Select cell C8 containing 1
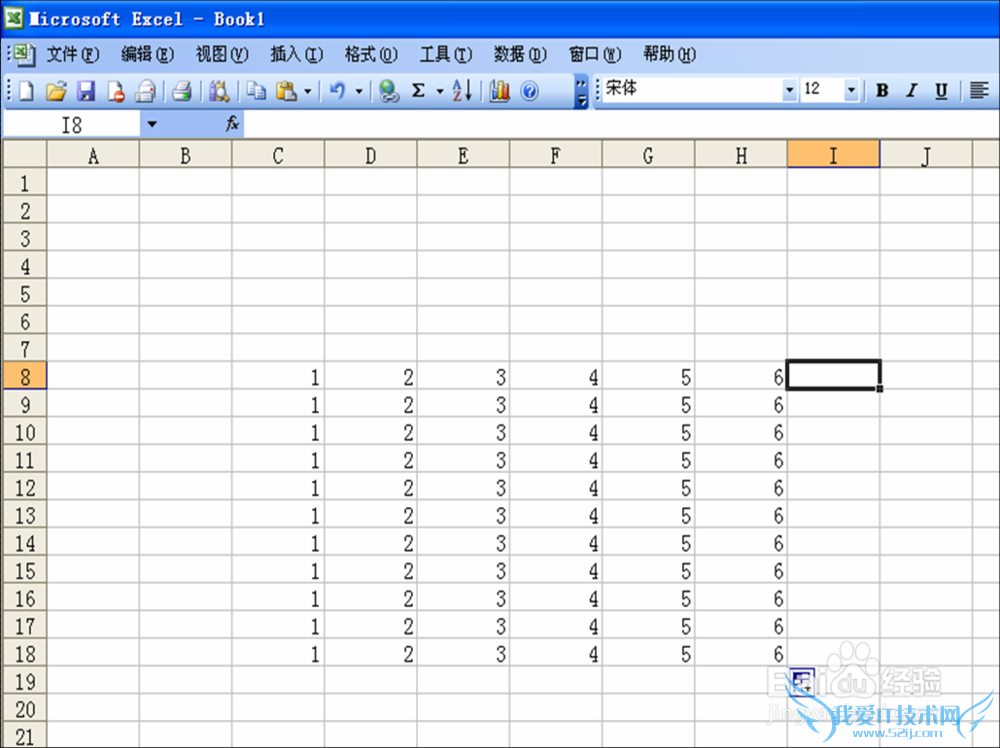Screen dimensions: 1000x748 point(278,376)
